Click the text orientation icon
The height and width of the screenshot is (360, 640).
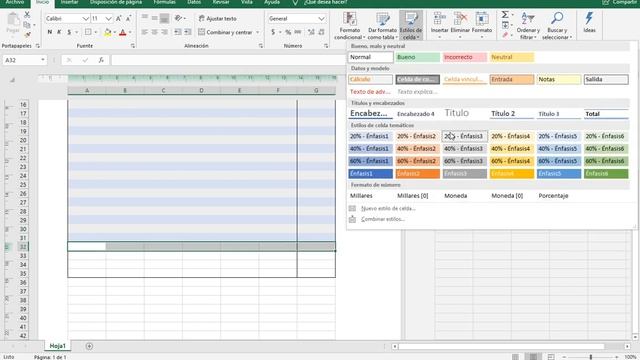178,18
